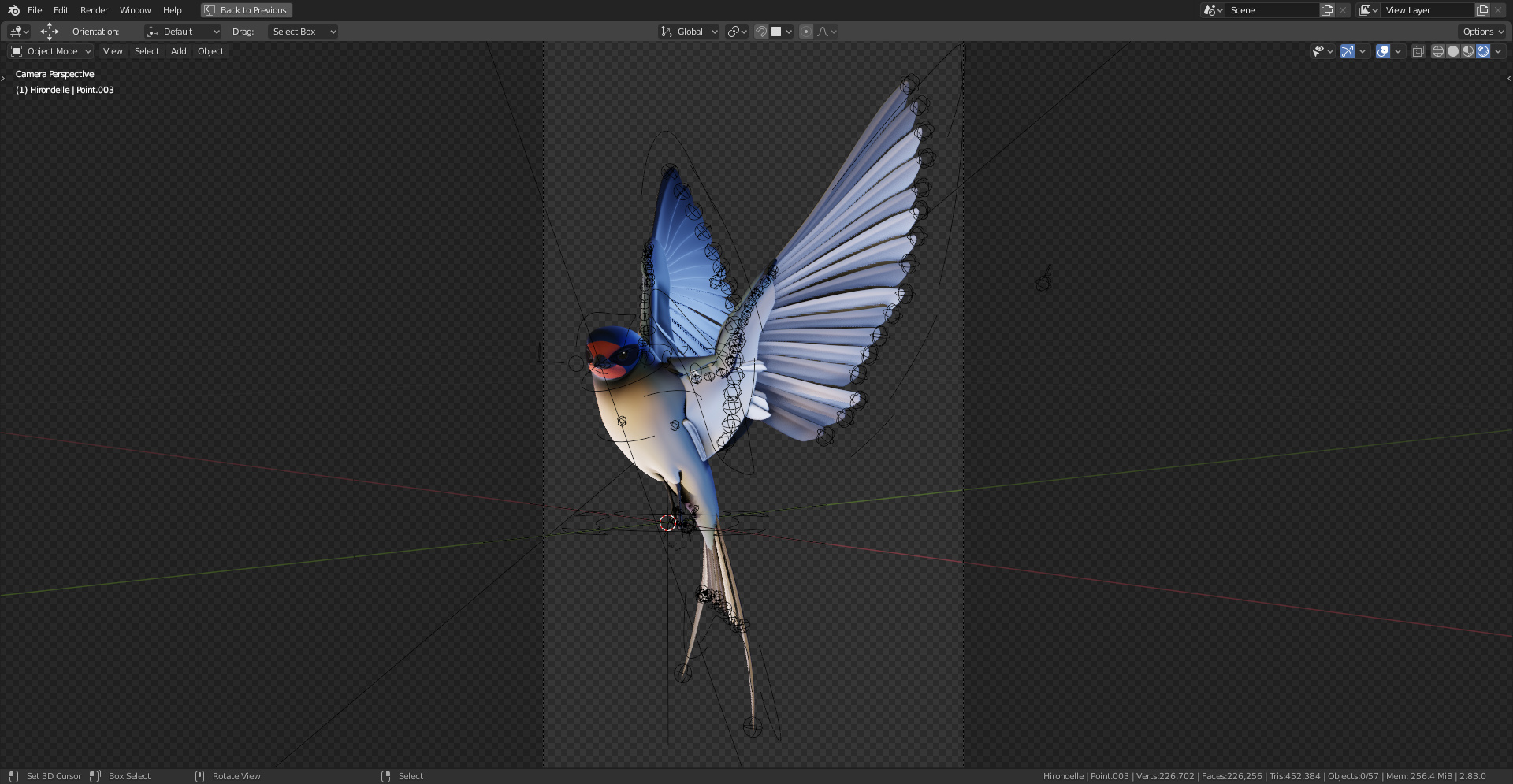Expand the overlays settings arrow
The height and width of the screenshot is (784, 1513).
click(1398, 51)
